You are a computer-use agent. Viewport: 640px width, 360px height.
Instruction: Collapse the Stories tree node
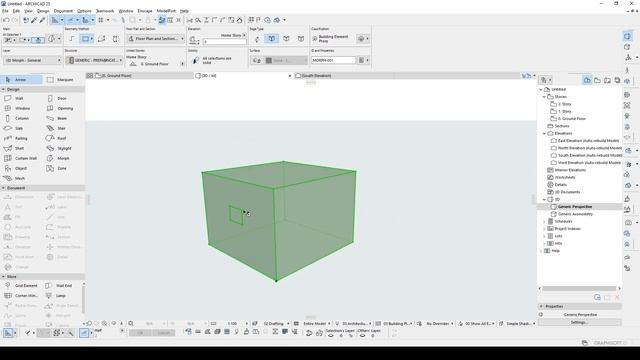544,97
